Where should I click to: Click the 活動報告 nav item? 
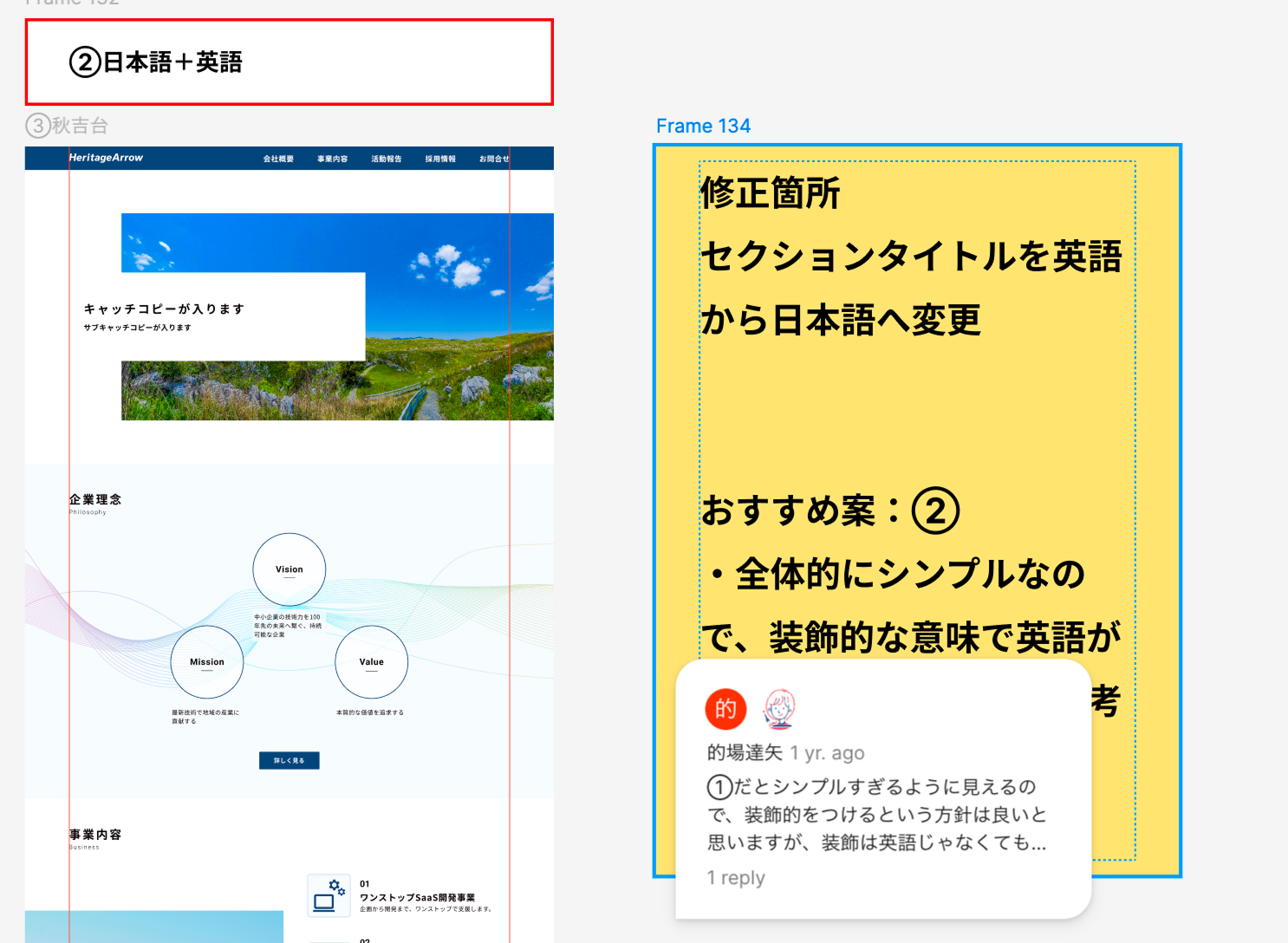coord(387,159)
